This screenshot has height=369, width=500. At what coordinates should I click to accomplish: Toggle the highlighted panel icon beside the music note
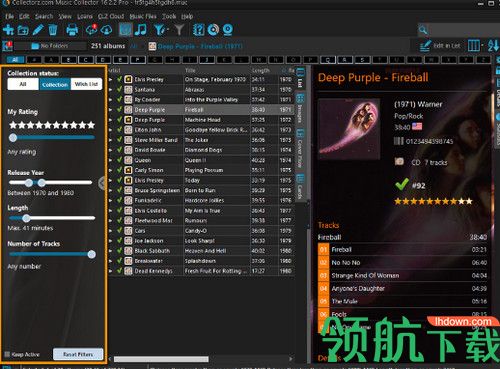tap(125, 30)
